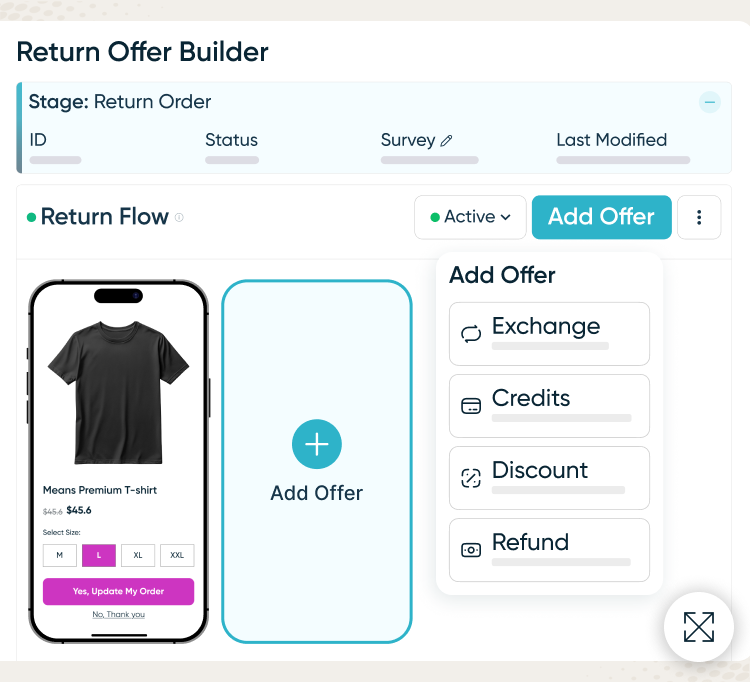750x682 pixels.
Task: Click the info icon next to Return Flow
Action: pos(179,217)
